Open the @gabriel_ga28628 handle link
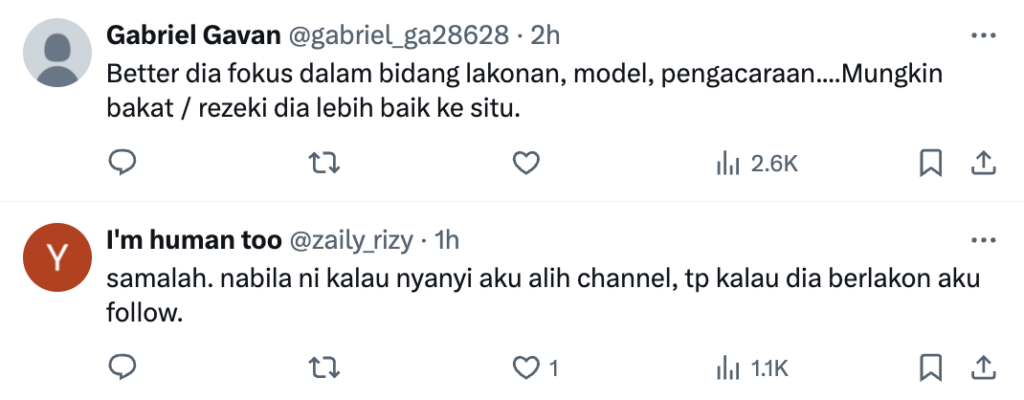 [398, 36]
